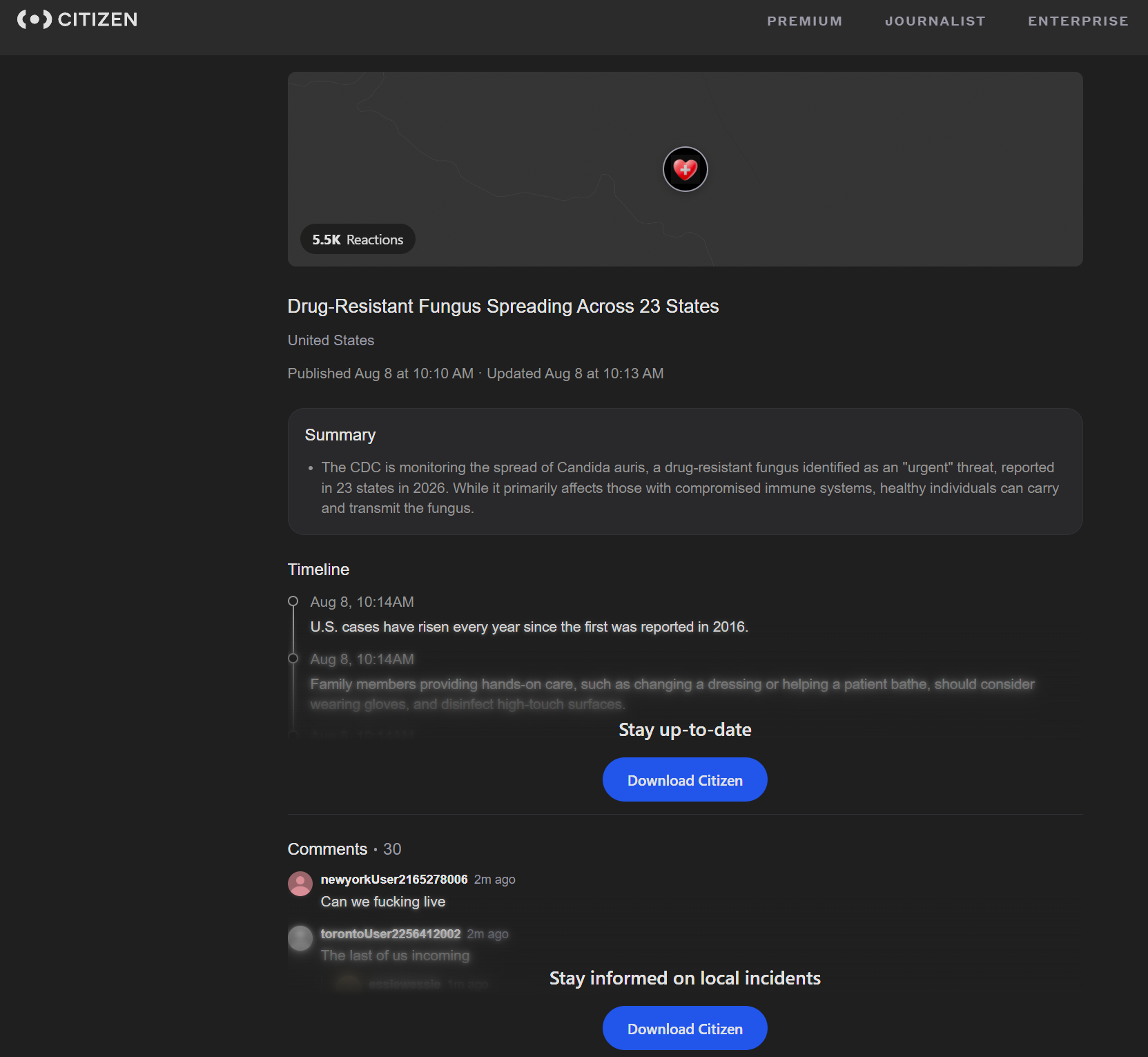Screen dimensions: 1148x1057
Task: Click the comment 'The last of us incoming'
Action: click(395, 956)
